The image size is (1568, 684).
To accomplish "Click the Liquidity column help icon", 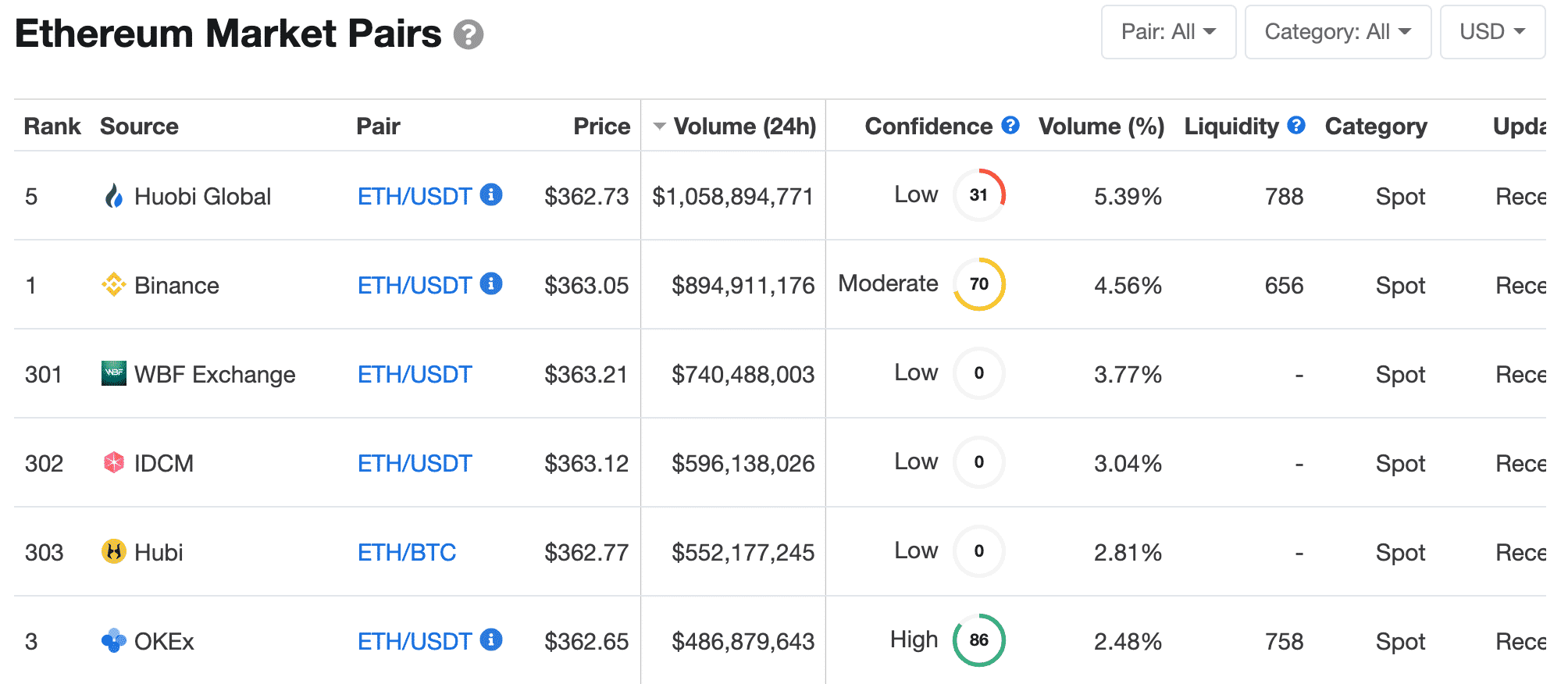I will [x=1296, y=125].
